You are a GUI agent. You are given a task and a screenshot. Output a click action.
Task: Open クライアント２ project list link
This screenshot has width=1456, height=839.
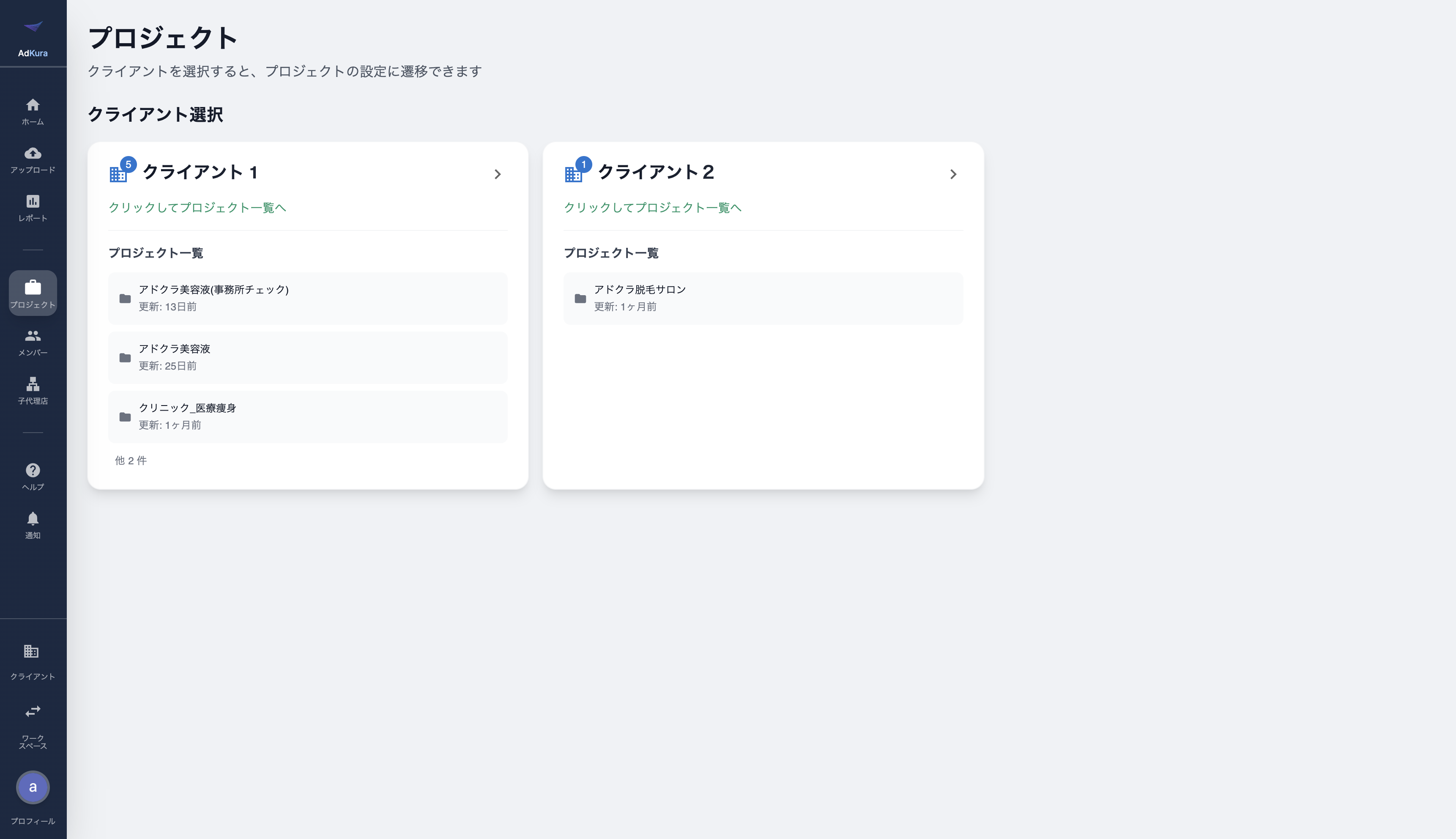[x=653, y=208]
